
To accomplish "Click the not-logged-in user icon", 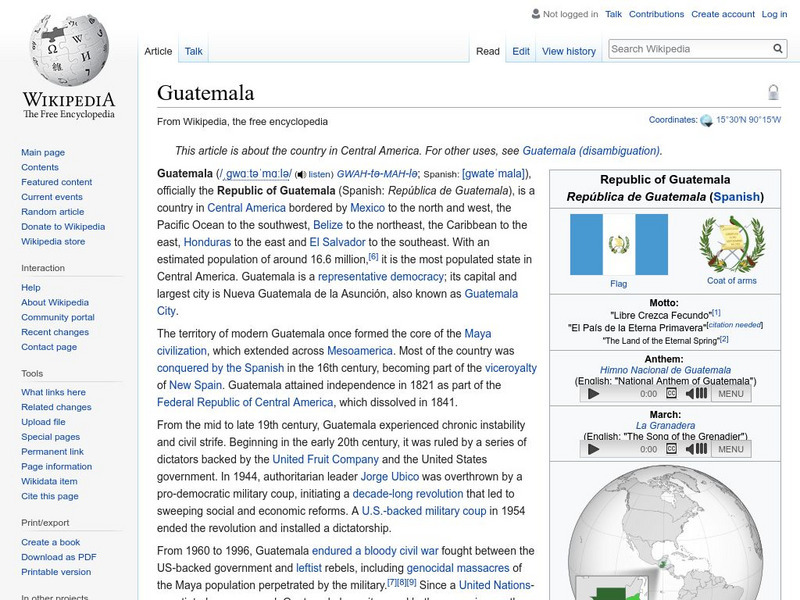I will pos(536,14).
